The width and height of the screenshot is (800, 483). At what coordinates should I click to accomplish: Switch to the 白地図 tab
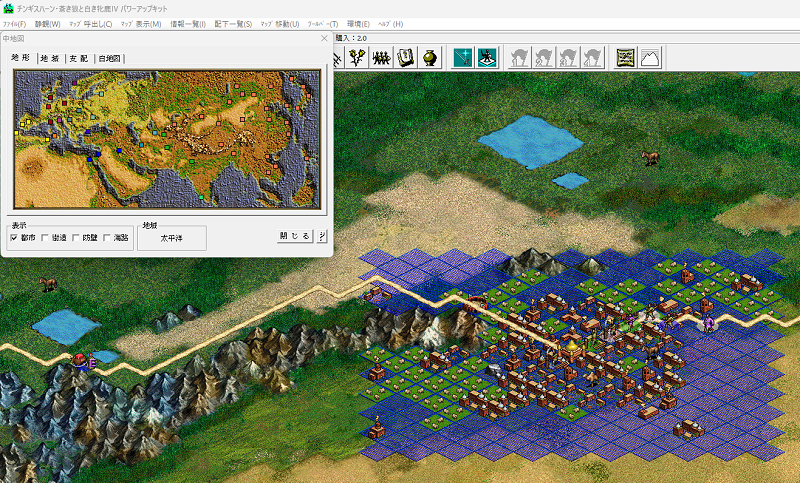(x=109, y=59)
